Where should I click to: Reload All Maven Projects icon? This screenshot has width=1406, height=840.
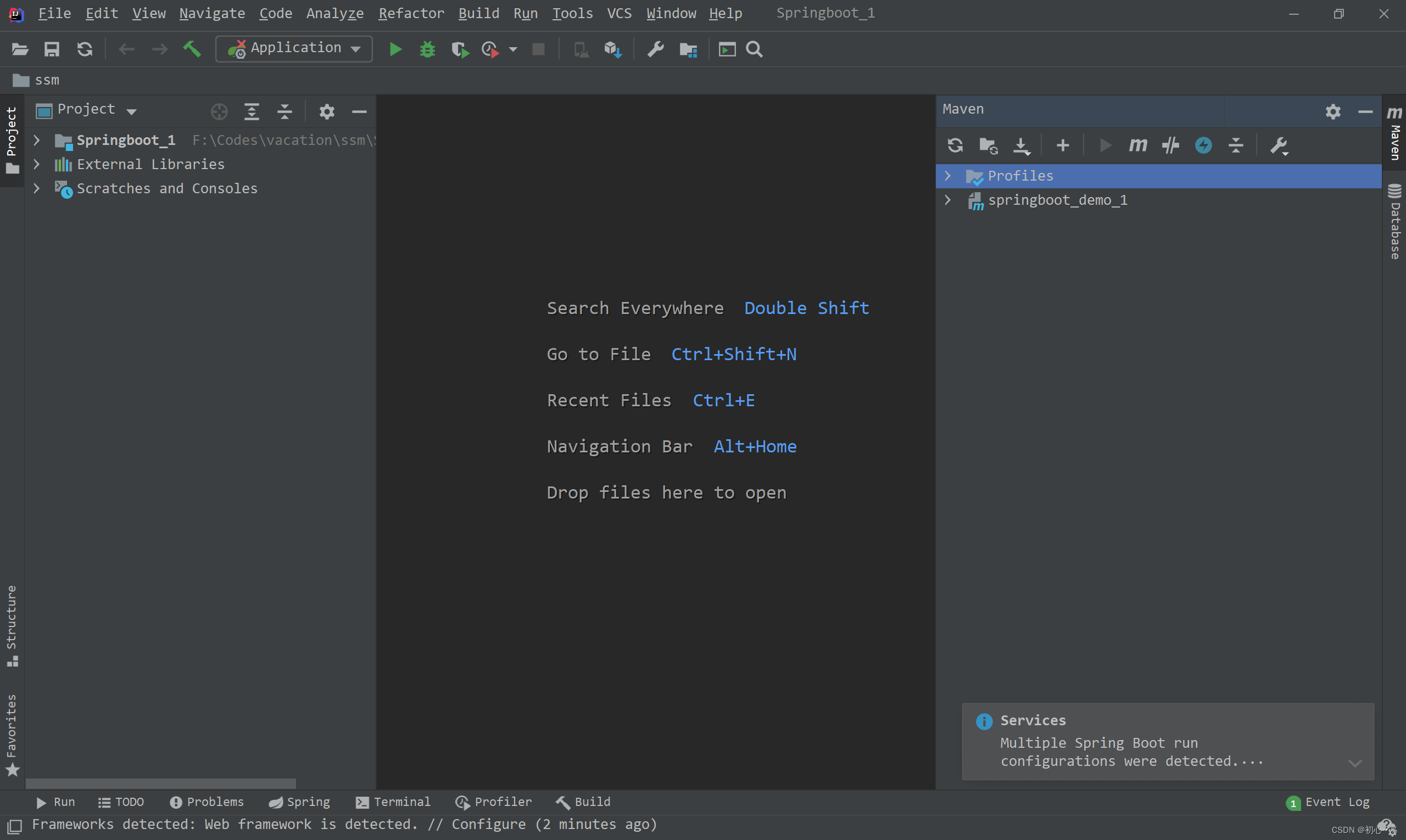(955, 145)
